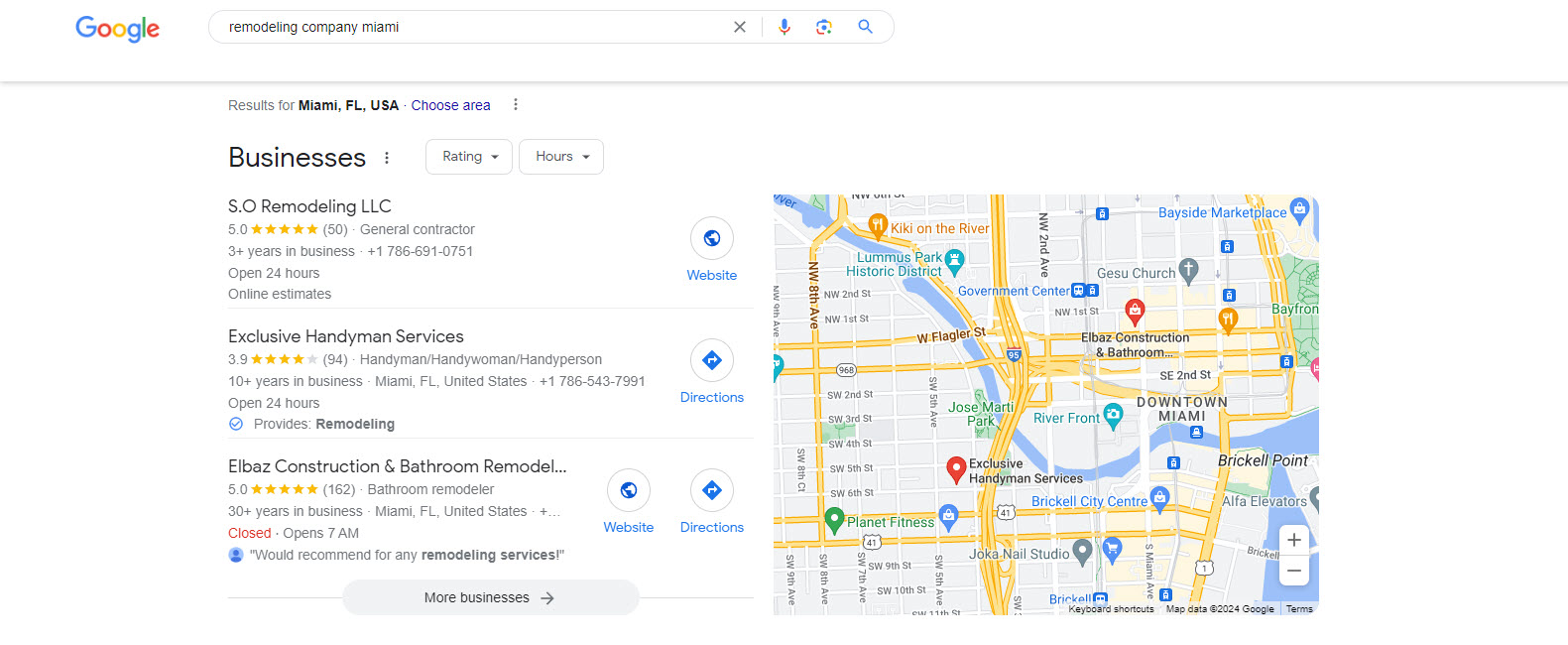Open Website globe icon for S.O Remodeling LLC
The width and height of the screenshot is (1568, 645).
coord(712,238)
